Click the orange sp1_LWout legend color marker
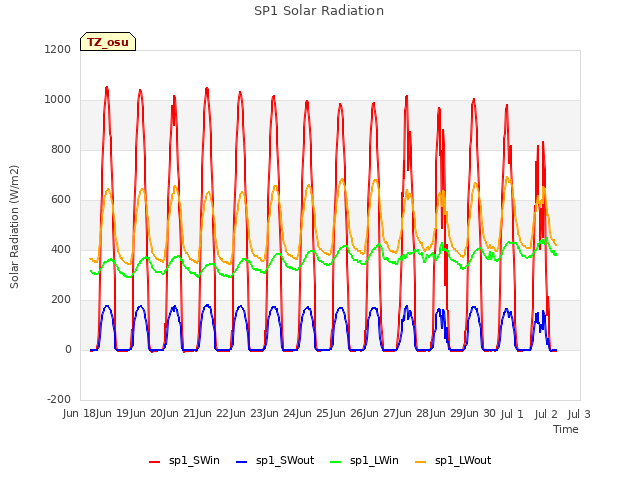 click(x=420, y=462)
